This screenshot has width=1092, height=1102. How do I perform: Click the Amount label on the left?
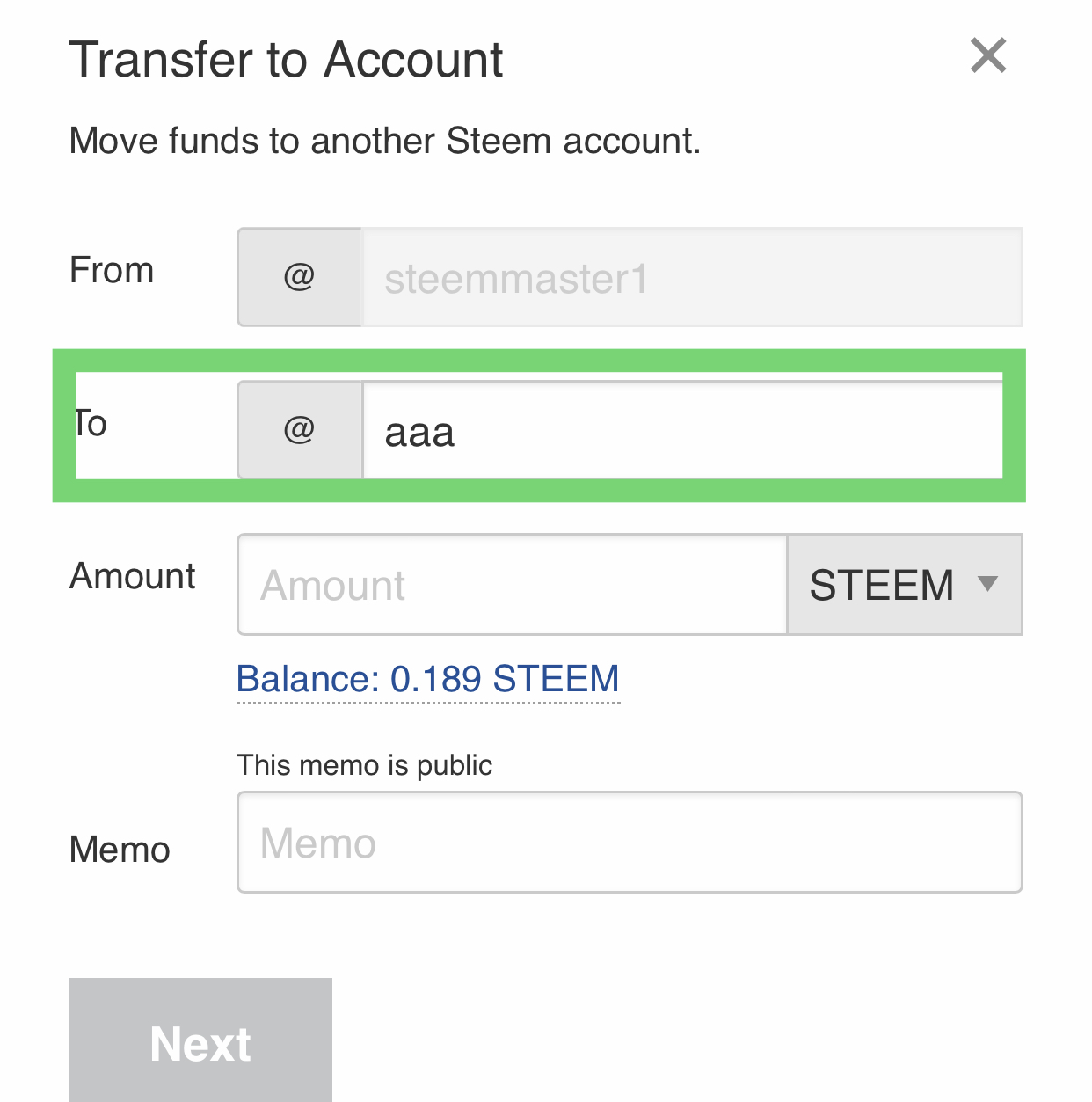tap(133, 576)
